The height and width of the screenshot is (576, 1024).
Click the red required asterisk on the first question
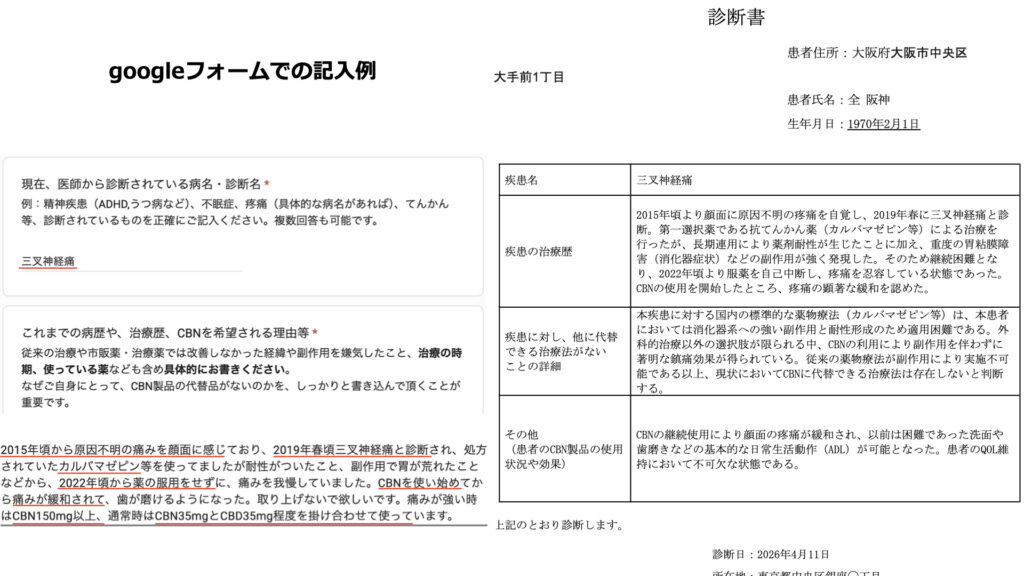(266, 180)
